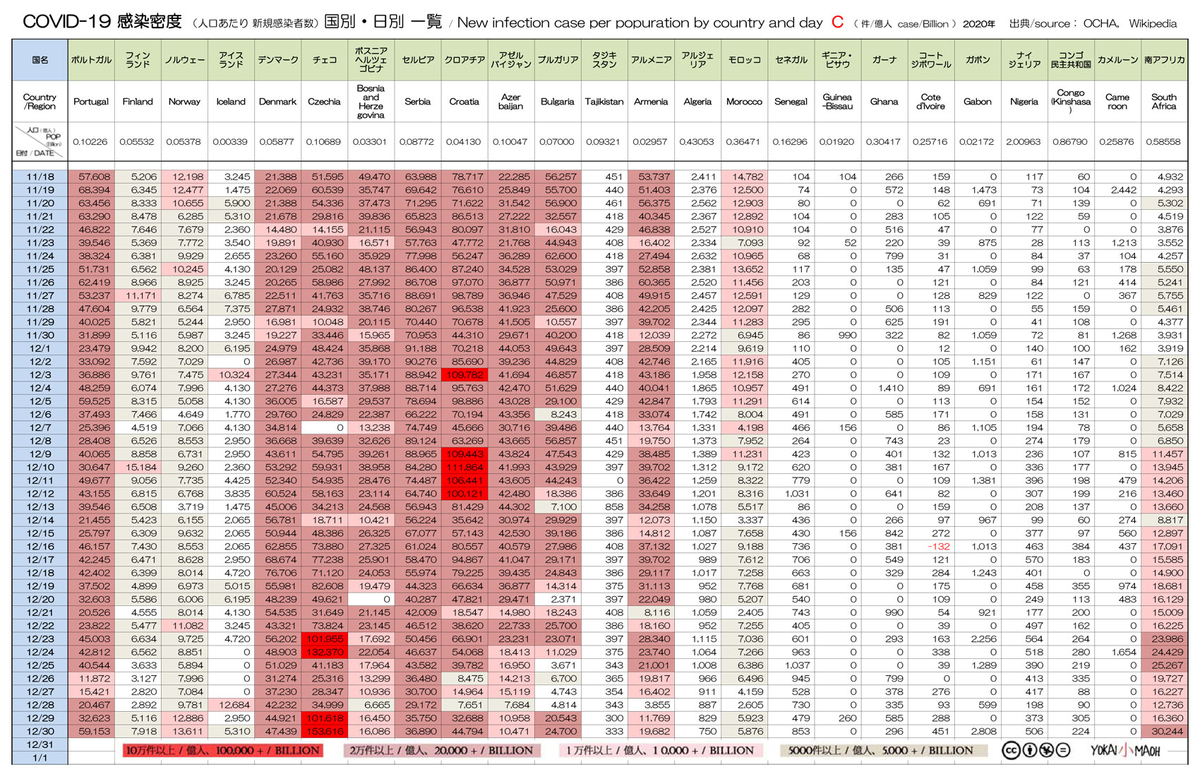This screenshot has width=1200, height=772.
Task: Click South Africa's 25,267 value on 12/25
Action: coord(1164,663)
